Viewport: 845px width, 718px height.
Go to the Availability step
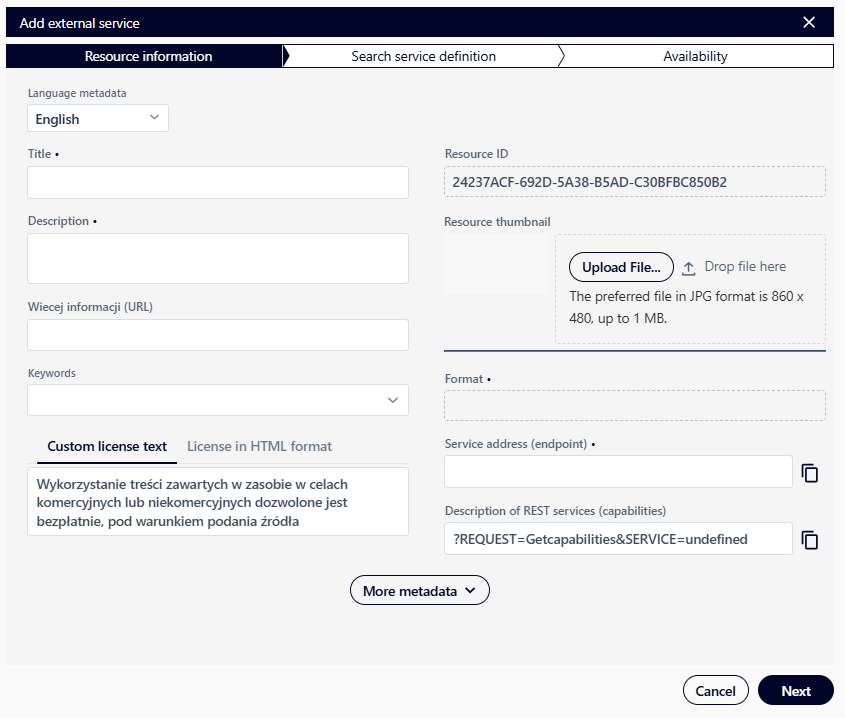(x=695, y=56)
